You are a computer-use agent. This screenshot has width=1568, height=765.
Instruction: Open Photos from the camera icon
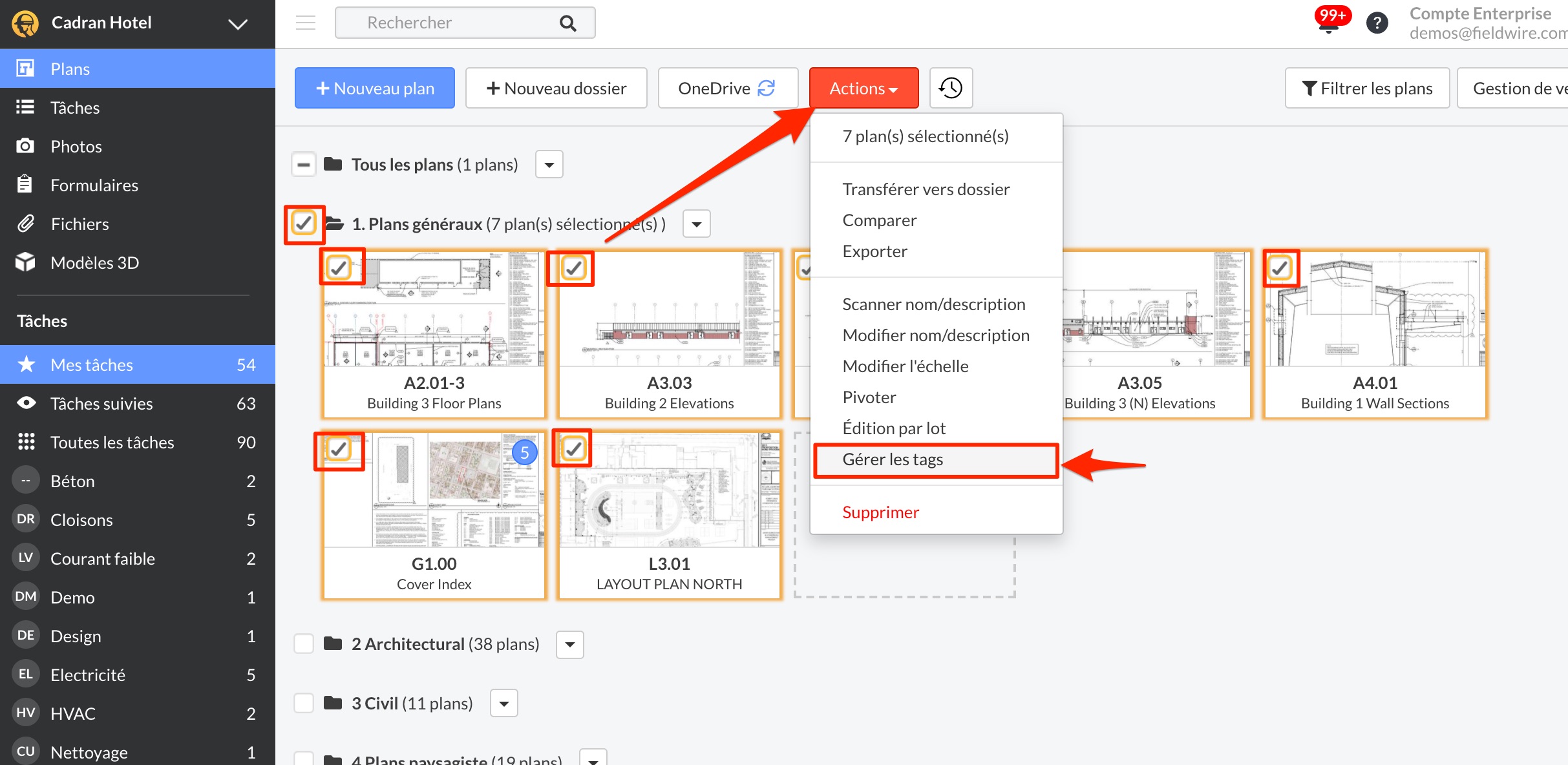click(25, 146)
